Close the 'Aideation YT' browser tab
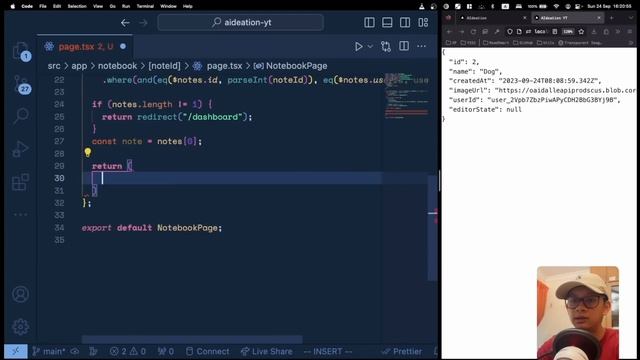This screenshot has width=640, height=360. (x=599, y=18)
